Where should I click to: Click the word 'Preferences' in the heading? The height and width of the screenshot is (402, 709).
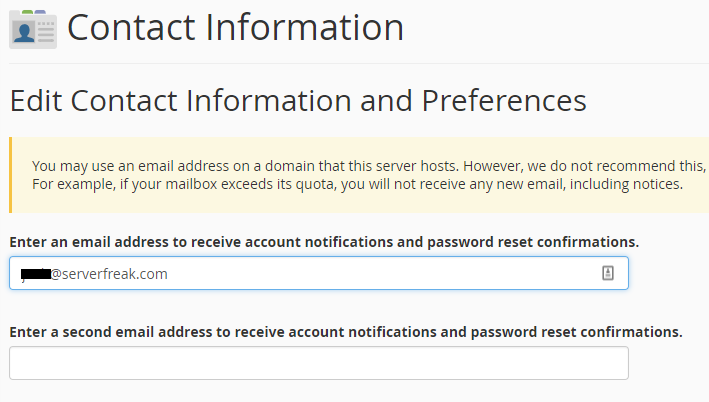pos(504,100)
